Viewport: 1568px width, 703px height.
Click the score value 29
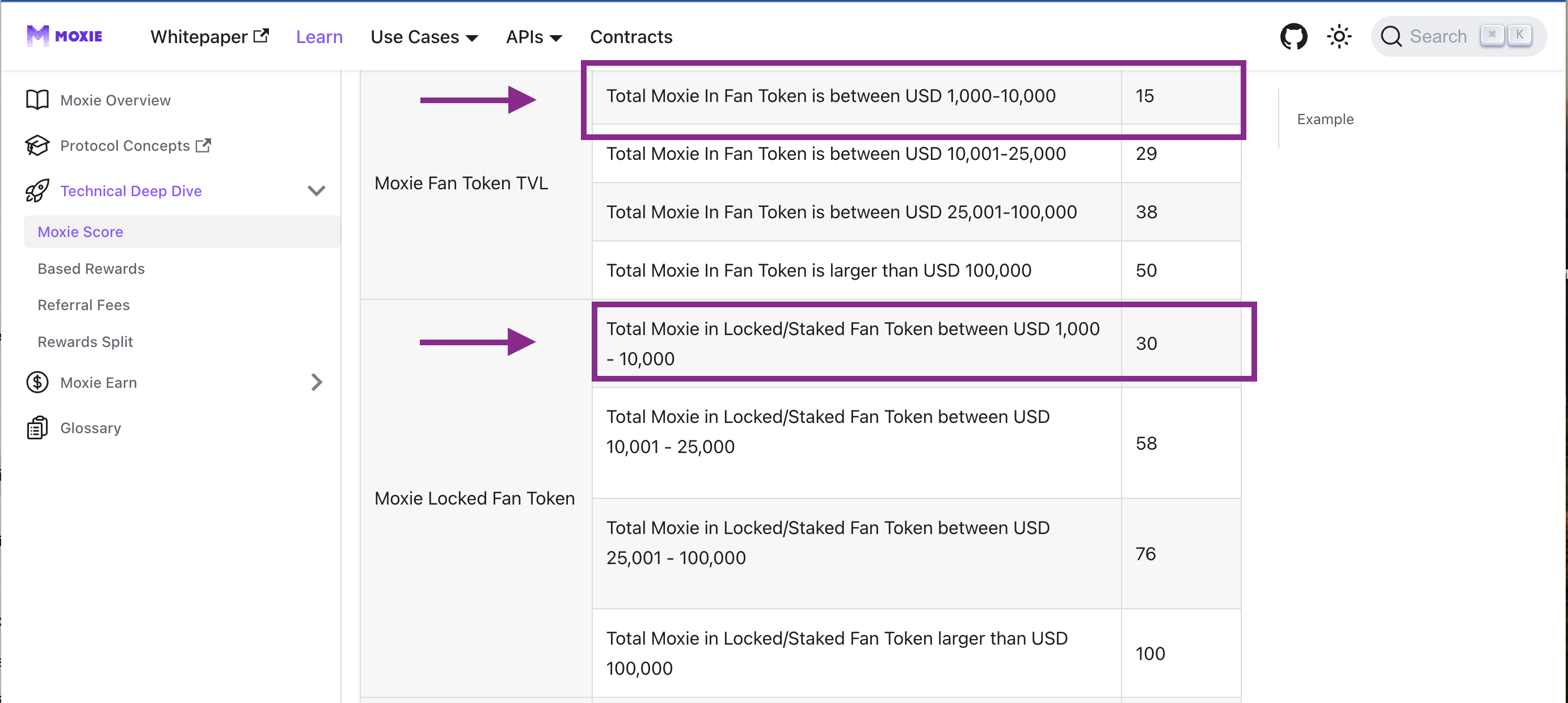pos(1146,153)
